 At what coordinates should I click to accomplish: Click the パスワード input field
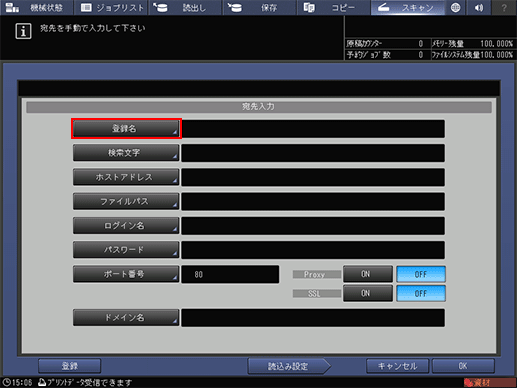pos(313,250)
